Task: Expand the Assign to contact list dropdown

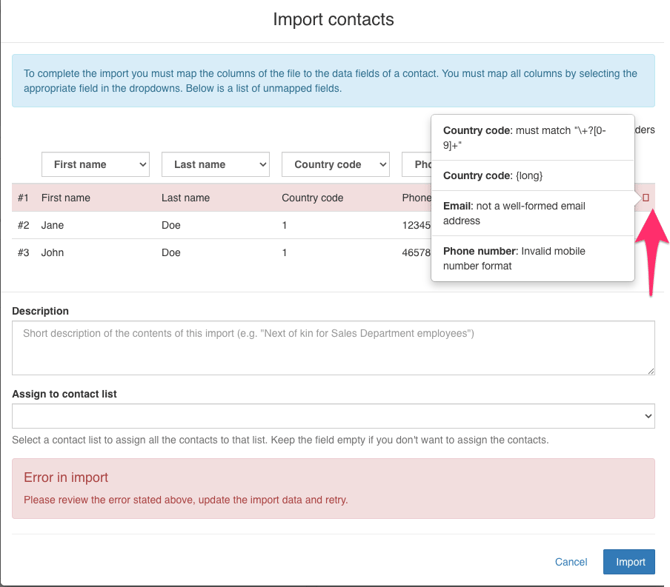Action: click(x=333, y=416)
